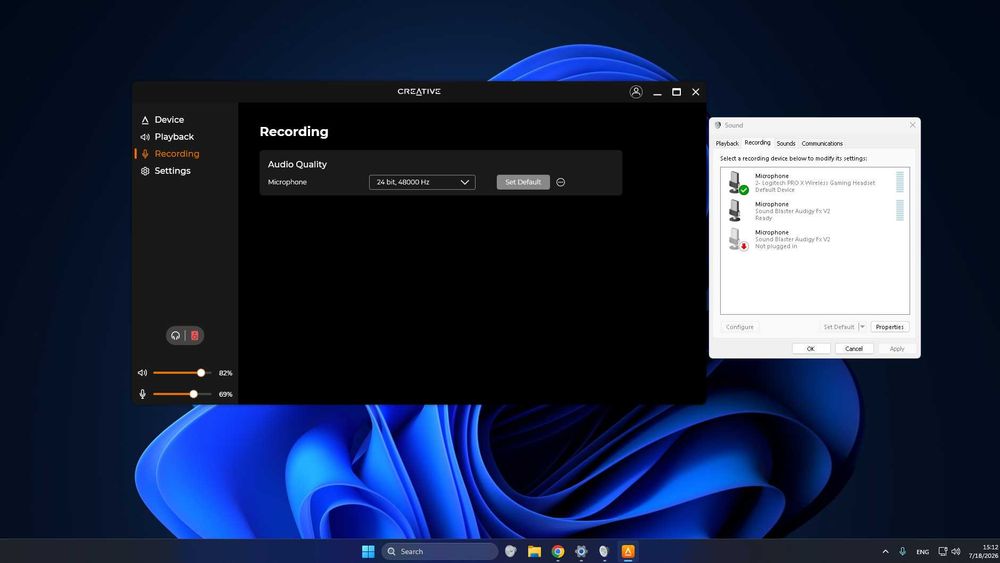Expand the Set Default dropdown arrow in Sound dialog
Image resolution: width=1000 pixels, height=563 pixels.
[862, 327]
